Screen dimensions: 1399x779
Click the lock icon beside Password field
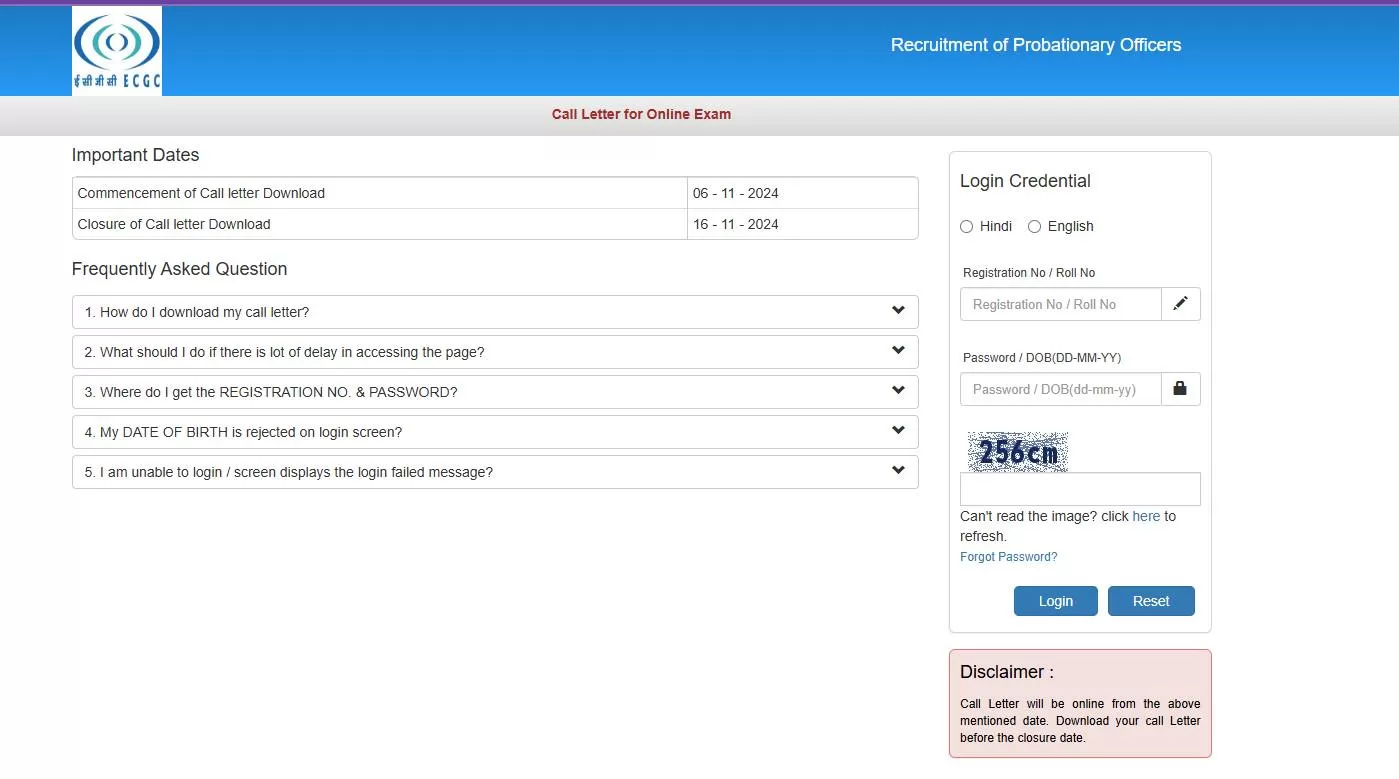tap(1180, 389)
